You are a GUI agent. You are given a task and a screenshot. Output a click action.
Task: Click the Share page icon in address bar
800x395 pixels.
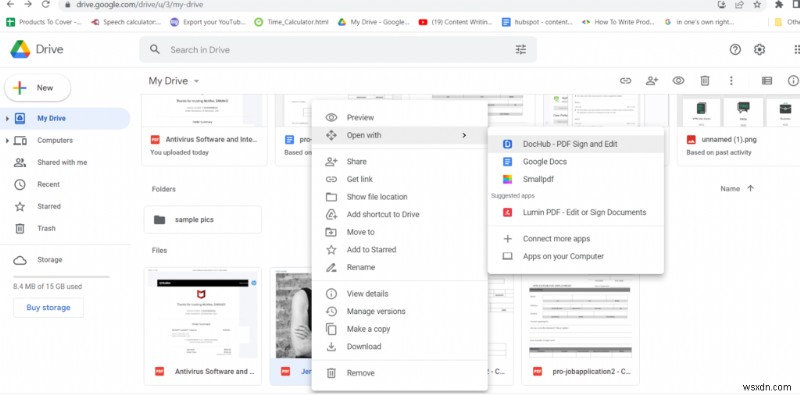click(x=739, y=4)
